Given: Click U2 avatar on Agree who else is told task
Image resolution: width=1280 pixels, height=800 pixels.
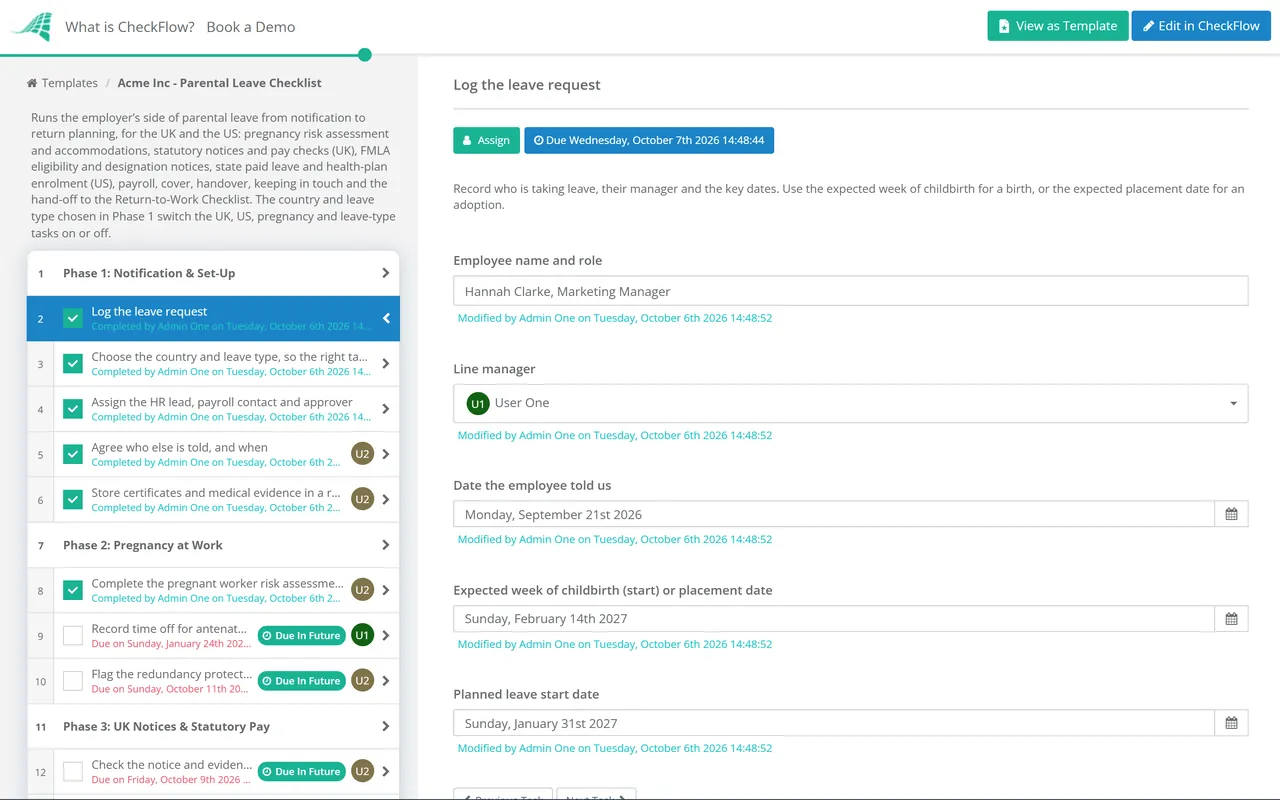Looking at the screenshot, I should click(x=362, y=454).
